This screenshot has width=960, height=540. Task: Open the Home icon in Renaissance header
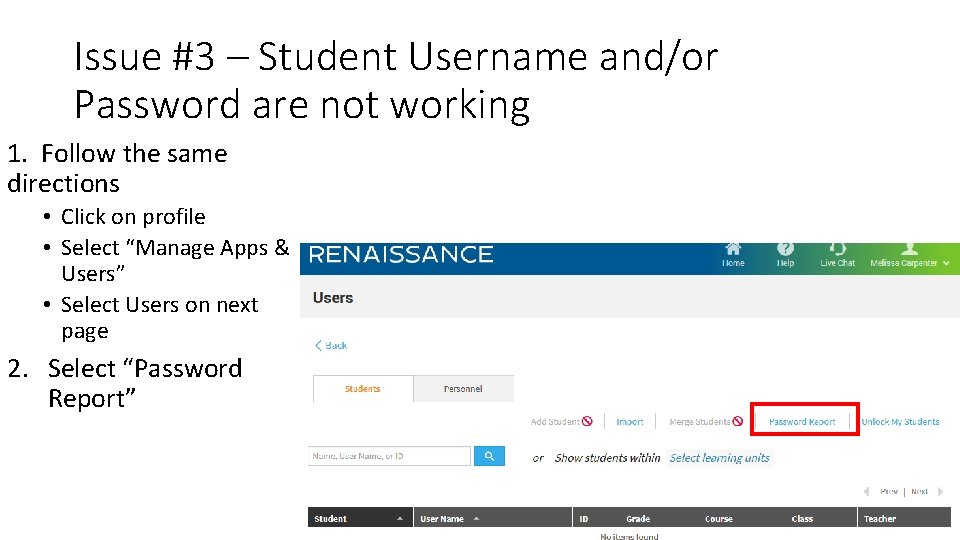[x=733, y=250]
